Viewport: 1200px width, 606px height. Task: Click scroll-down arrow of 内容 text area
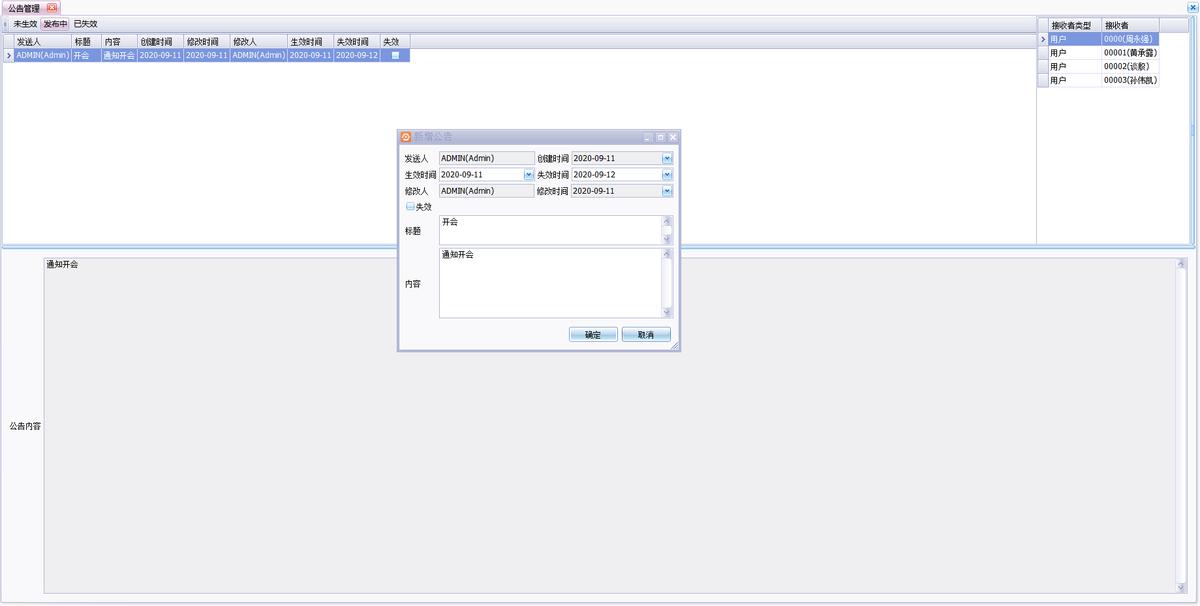click(668, 313)
